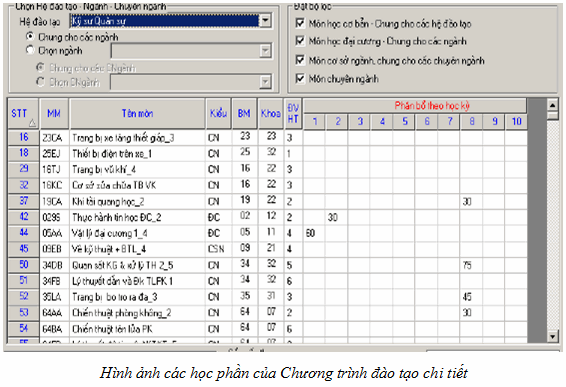This screenshot has width=566, height=387.
Task: Click value 45 in semester 8
Action: (x=471, y=297)
